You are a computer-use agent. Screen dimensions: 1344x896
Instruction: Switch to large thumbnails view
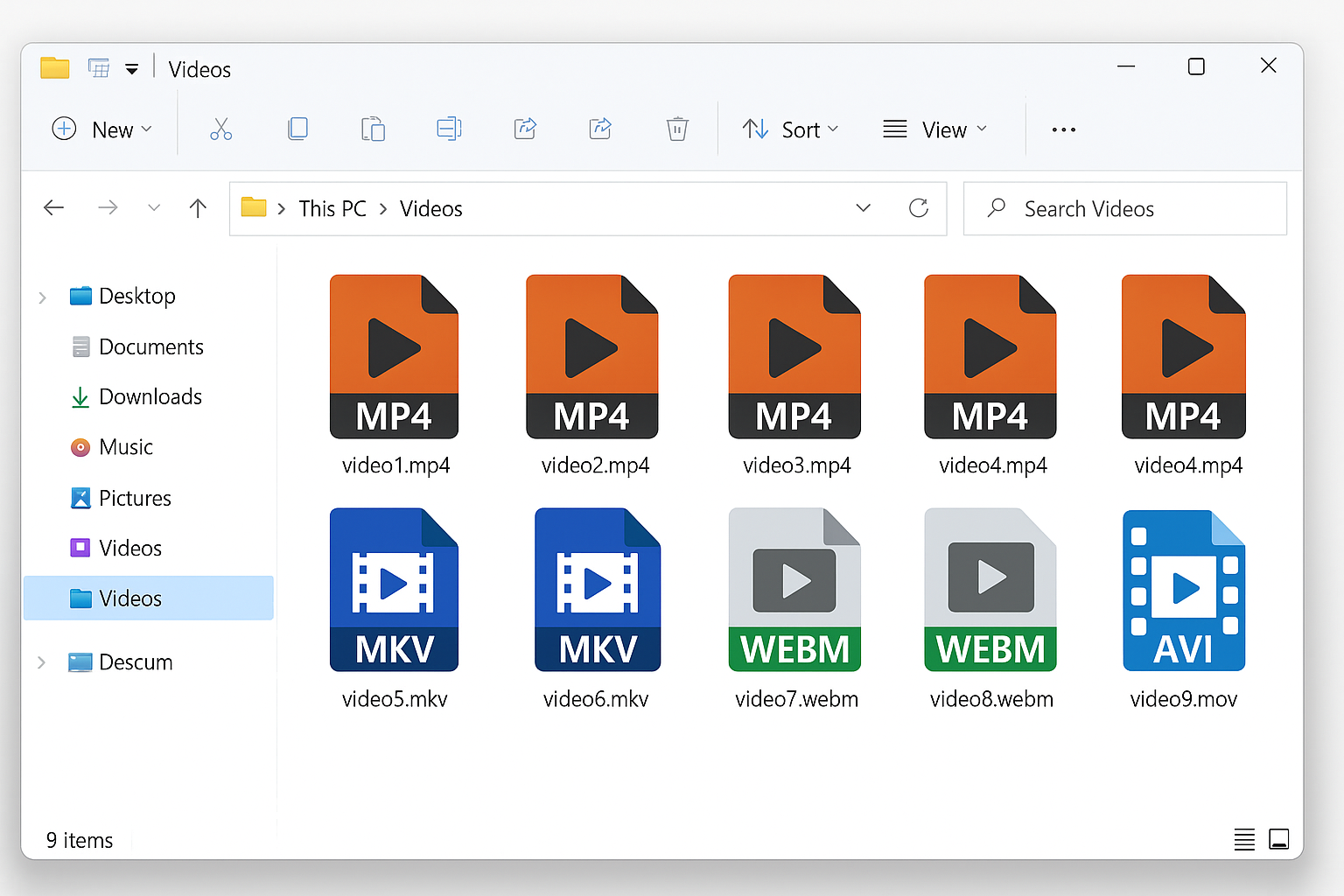(1279, 839)
